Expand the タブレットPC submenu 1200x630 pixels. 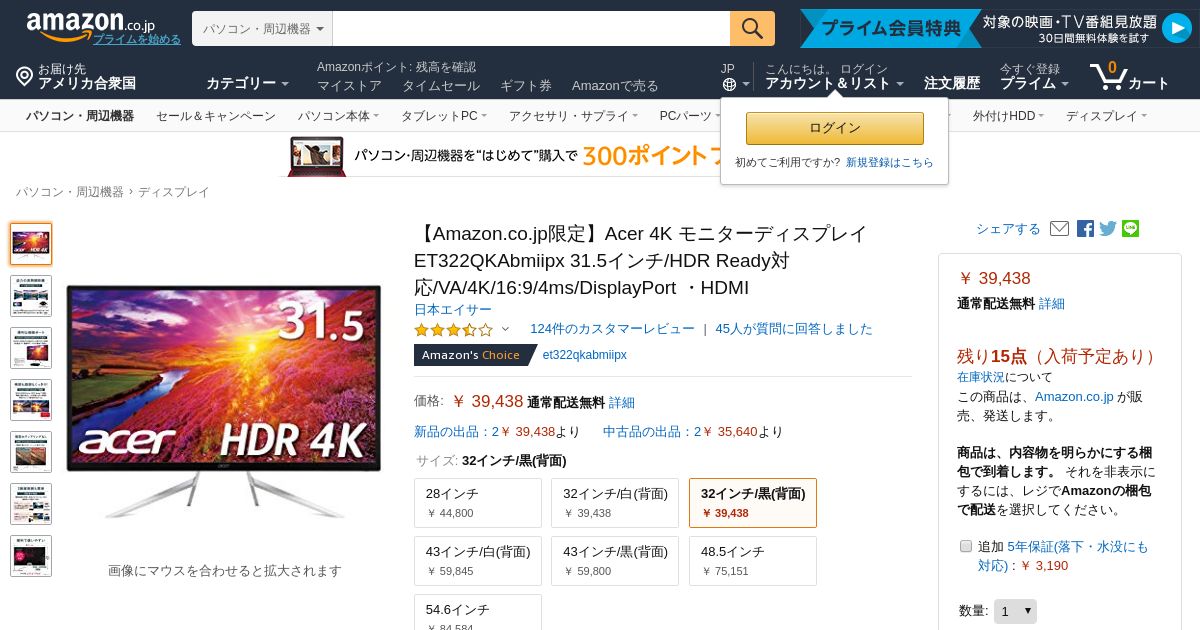[444, 116]
